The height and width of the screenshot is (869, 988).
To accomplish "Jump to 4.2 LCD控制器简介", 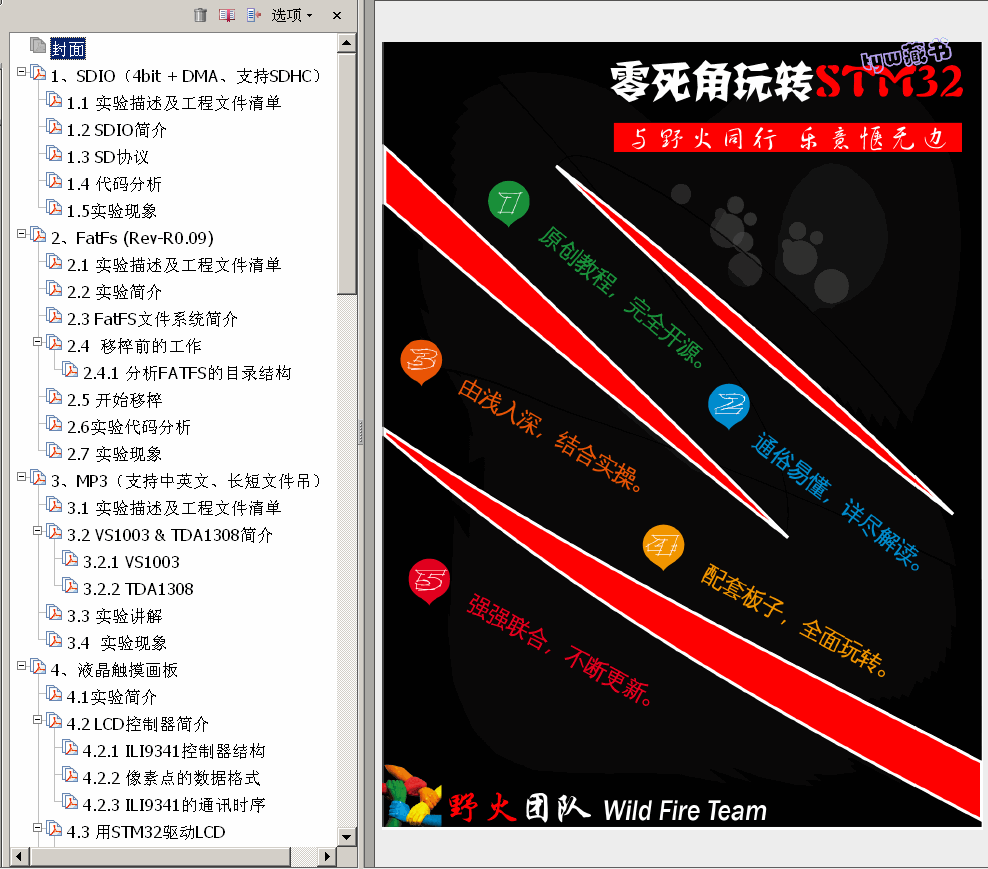I will (x=138, y=724).
